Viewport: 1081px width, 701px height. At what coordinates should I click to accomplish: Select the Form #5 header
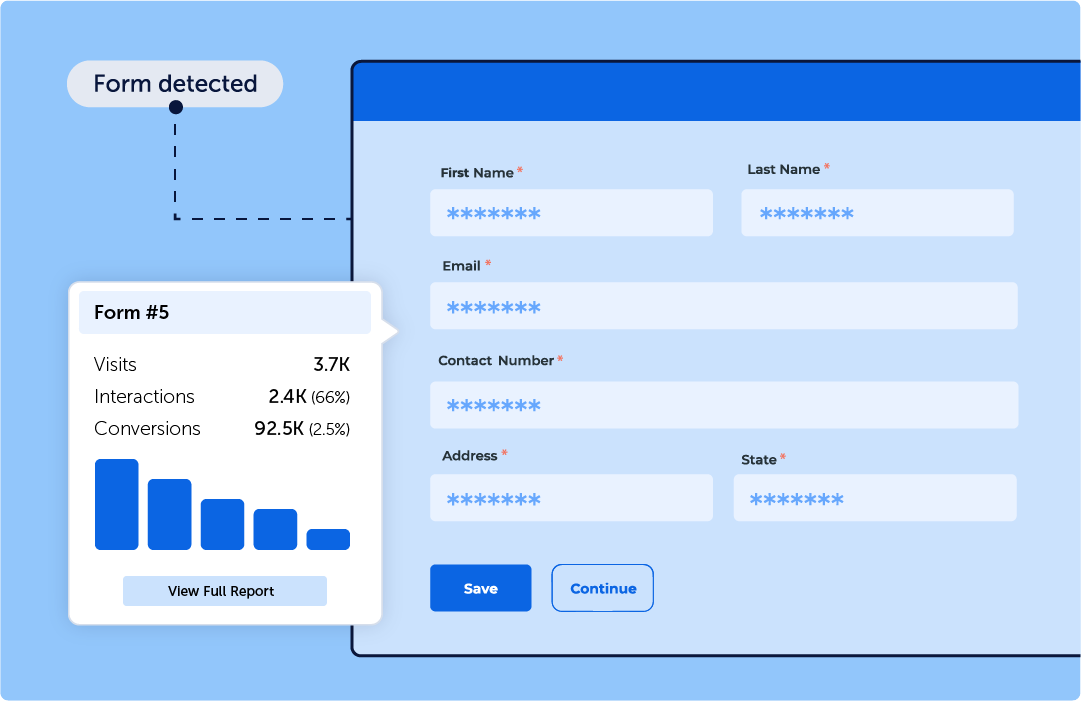pyautogui.click(x=224, y=313)
